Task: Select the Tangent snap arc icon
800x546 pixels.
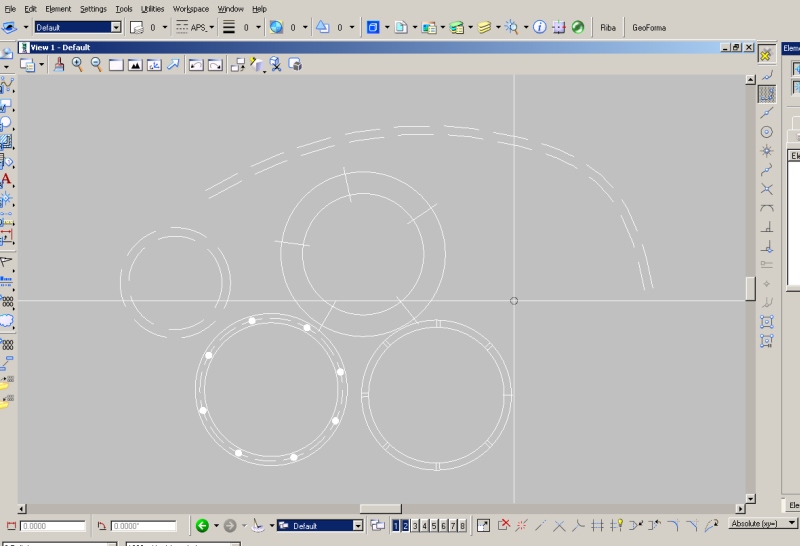Action: (766, 208)
